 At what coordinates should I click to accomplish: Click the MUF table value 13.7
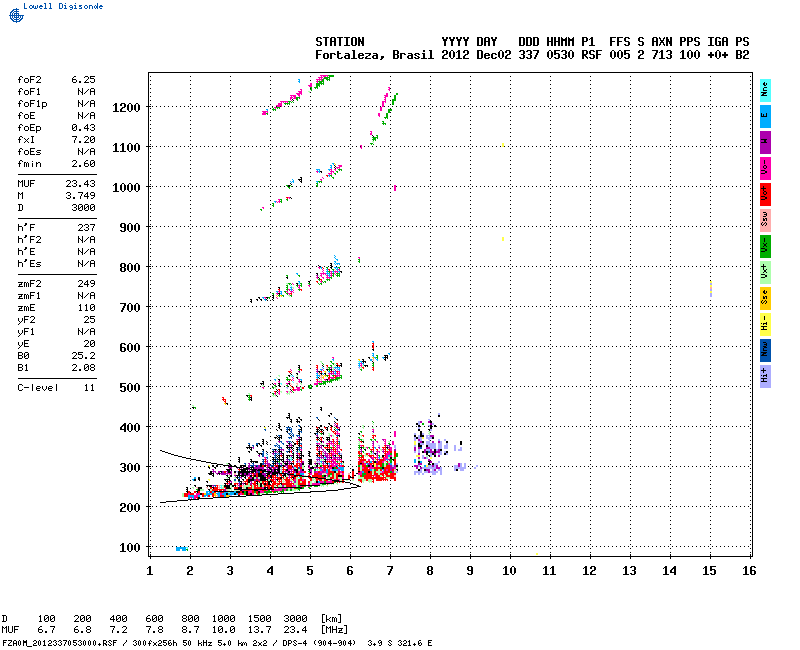click(259, 630)
